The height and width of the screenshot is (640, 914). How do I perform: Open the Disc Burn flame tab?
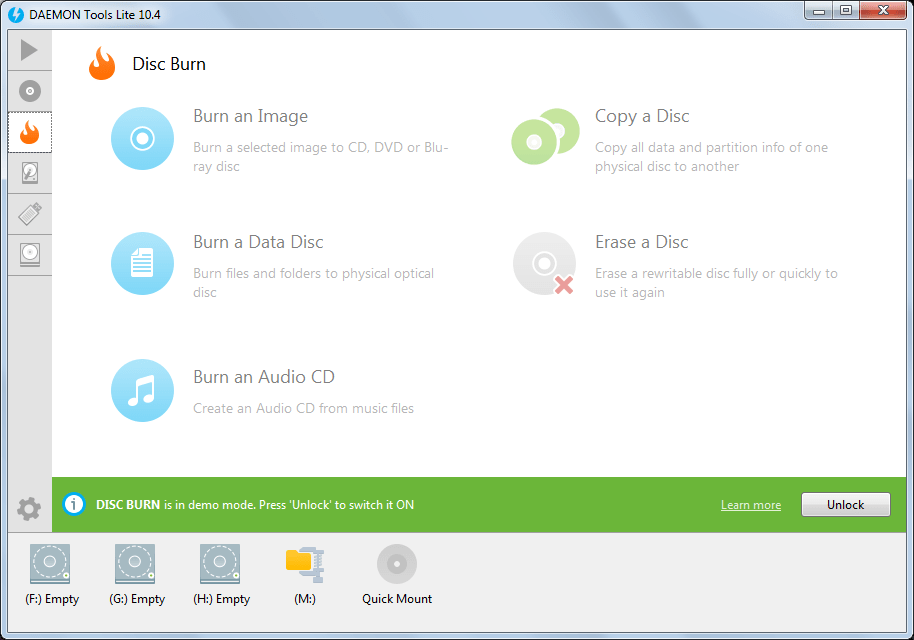coord(29,131)
